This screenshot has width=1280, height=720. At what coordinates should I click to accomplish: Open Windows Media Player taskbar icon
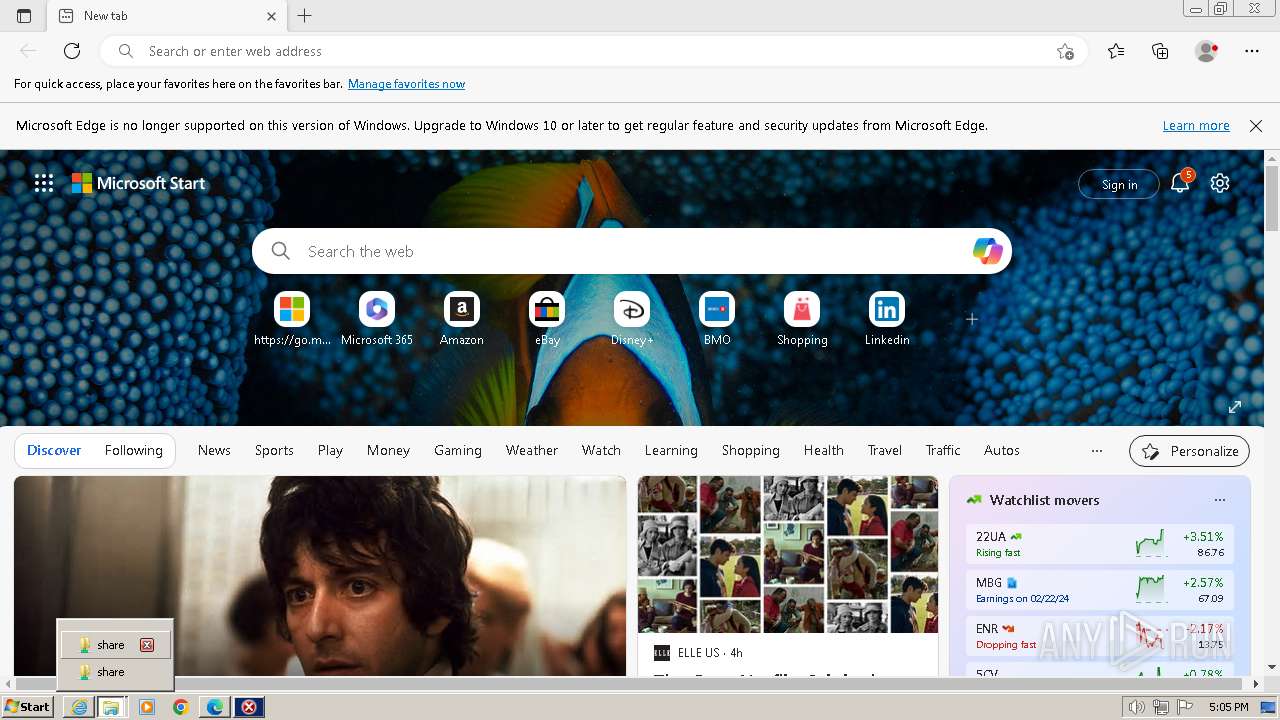(147, 707)
